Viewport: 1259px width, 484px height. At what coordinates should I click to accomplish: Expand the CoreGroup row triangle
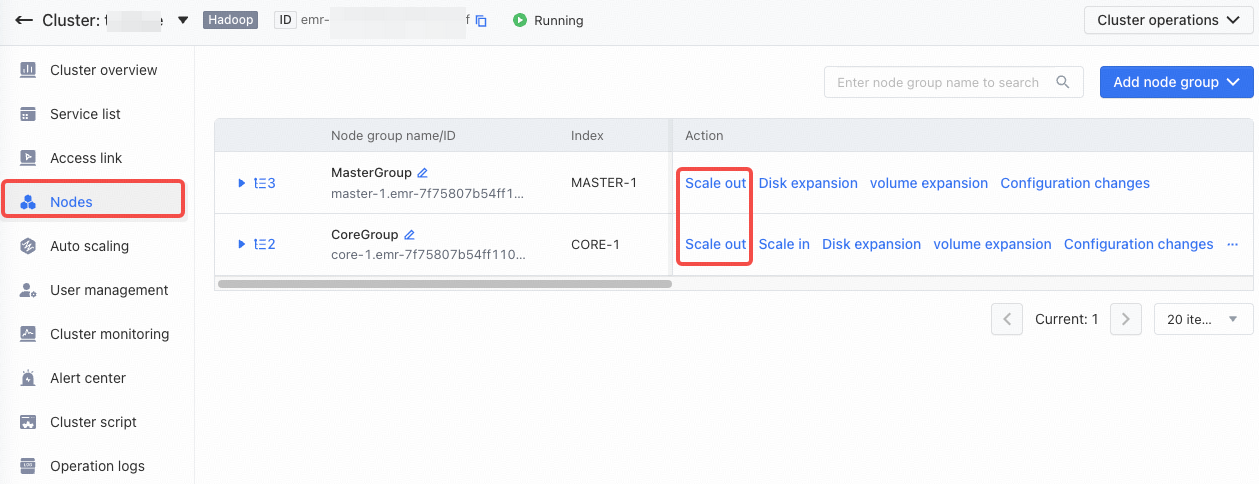coord(242,244)
